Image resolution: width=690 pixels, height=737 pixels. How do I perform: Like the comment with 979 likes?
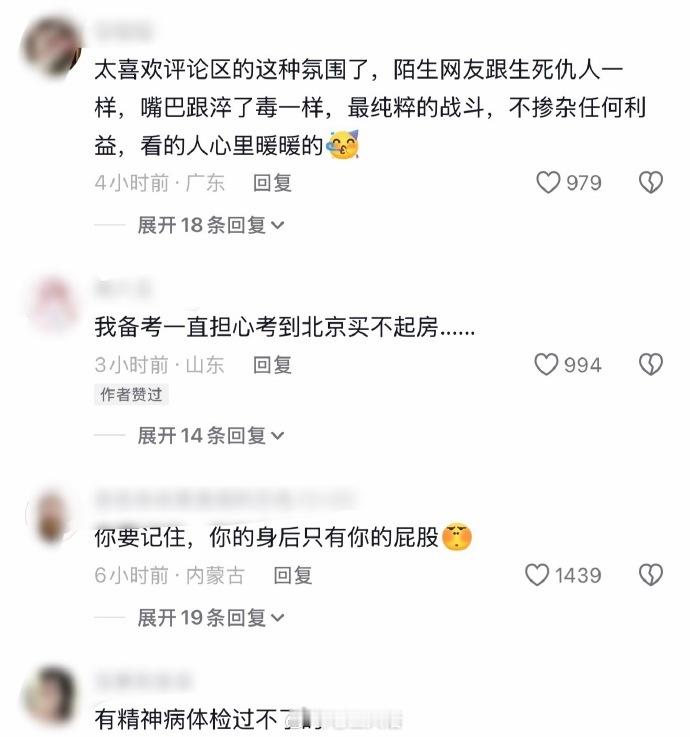tap(548, 182)
